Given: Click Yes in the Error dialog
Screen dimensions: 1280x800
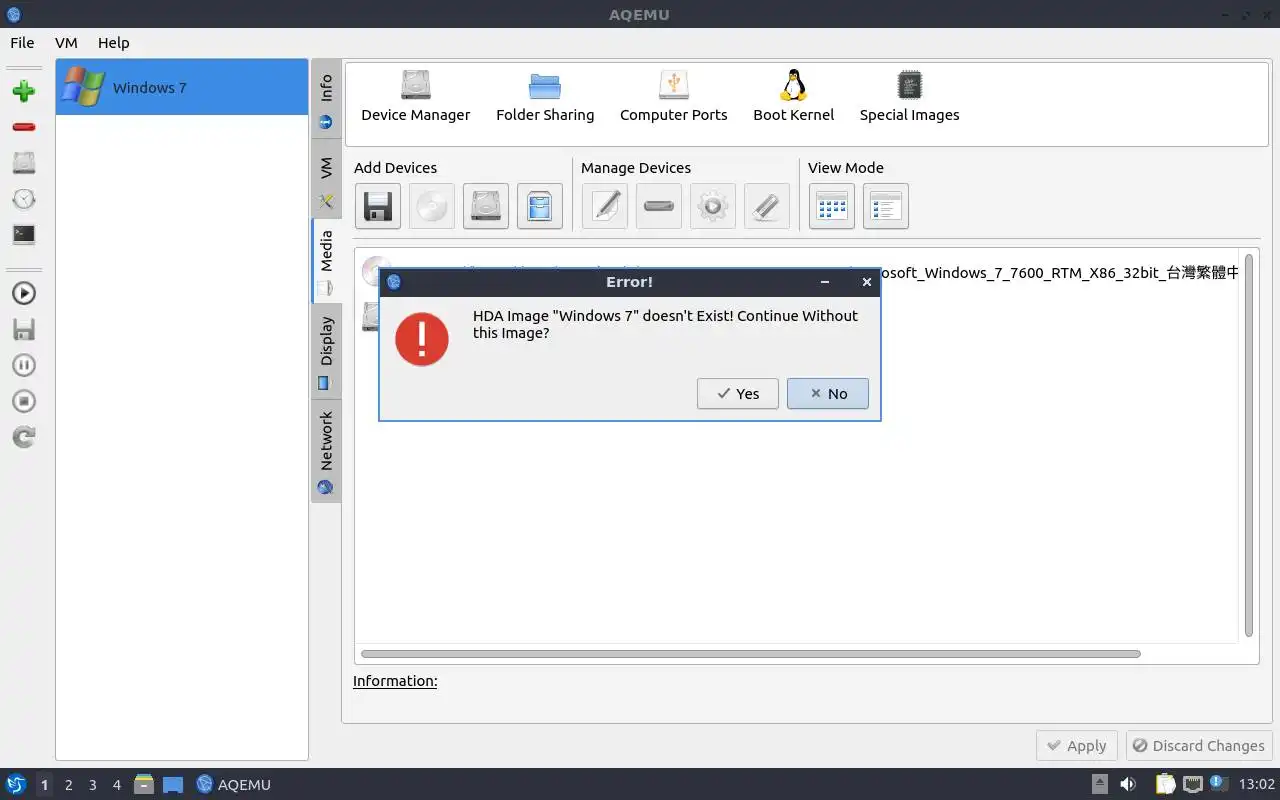Looking at the screenshot, I should point(738,394).
